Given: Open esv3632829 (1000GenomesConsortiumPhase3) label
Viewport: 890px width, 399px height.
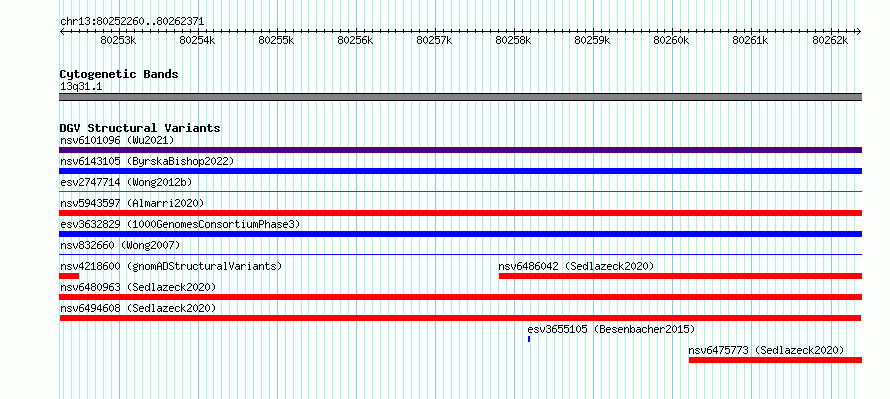Looking at the screenshot, I should 180,224.
